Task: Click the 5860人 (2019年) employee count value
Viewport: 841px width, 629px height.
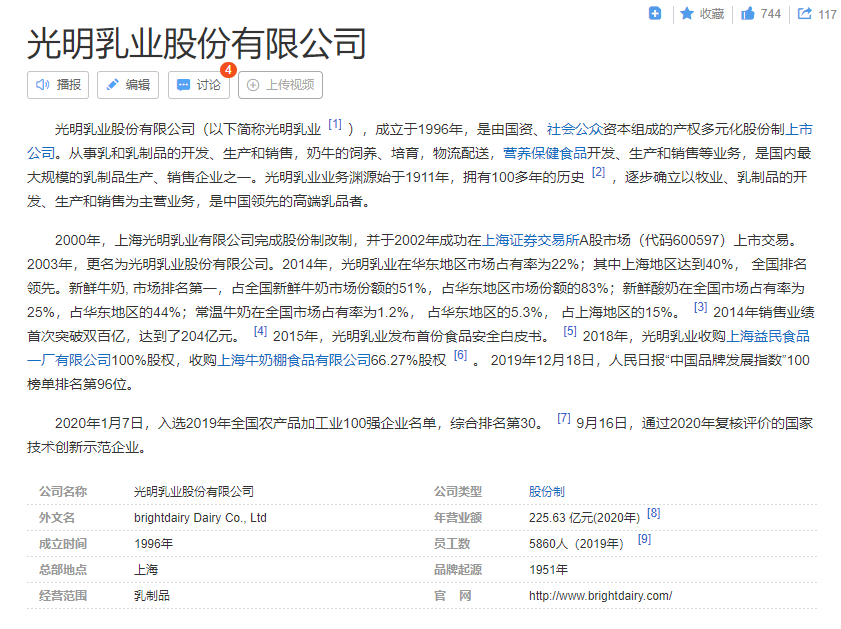Action: (x=576, y=544)
